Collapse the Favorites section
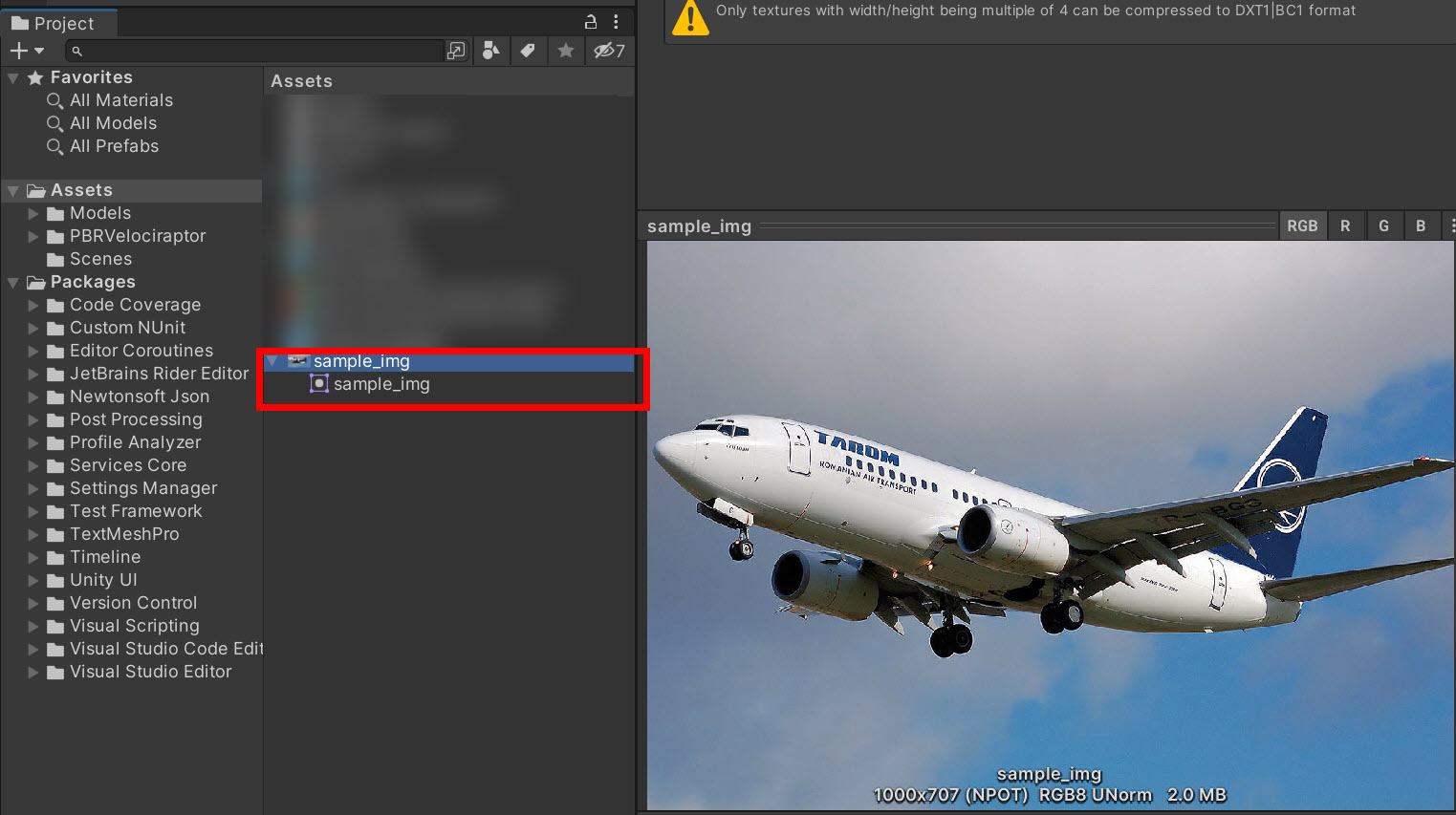 13,77
